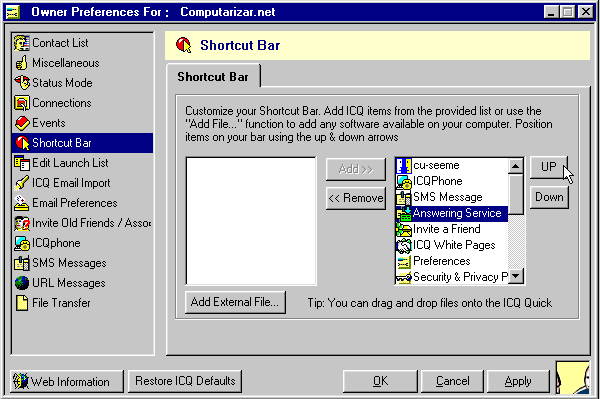Select the Events category
The width and height of the screenshot is (600, 399).
(x=82, y=123)
